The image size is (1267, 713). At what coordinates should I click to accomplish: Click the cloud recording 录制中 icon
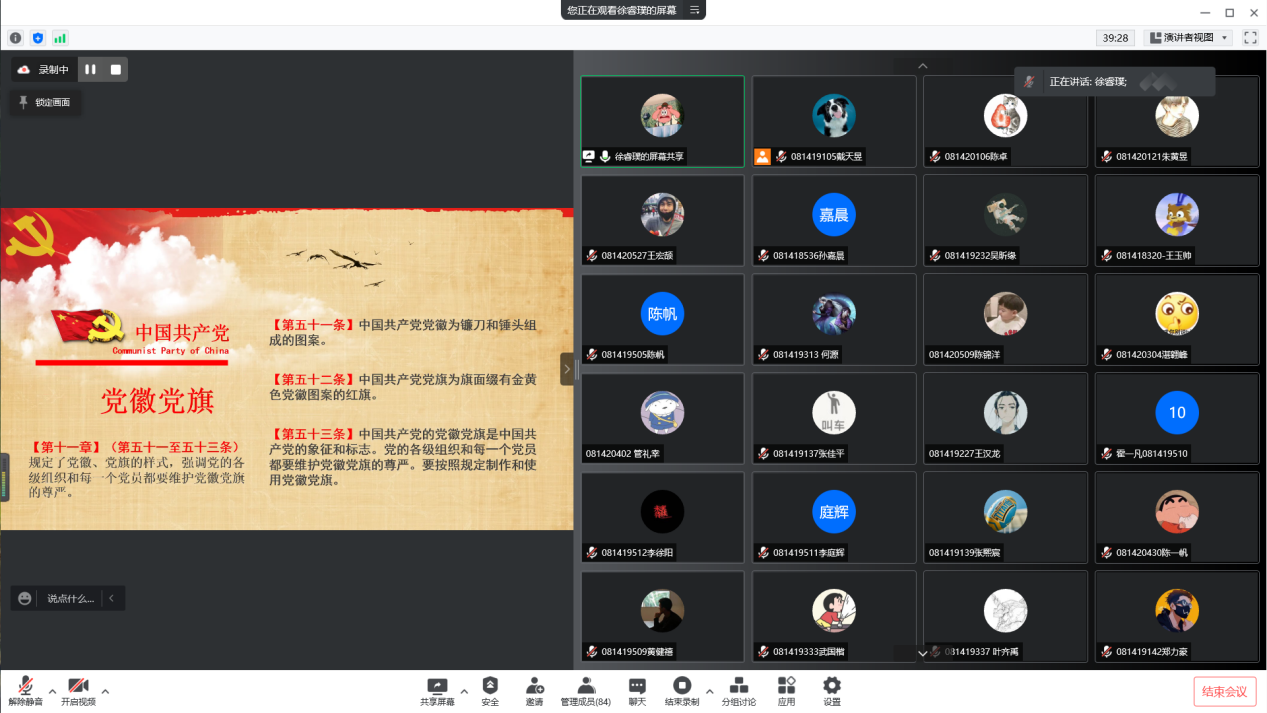click(24, 70)
